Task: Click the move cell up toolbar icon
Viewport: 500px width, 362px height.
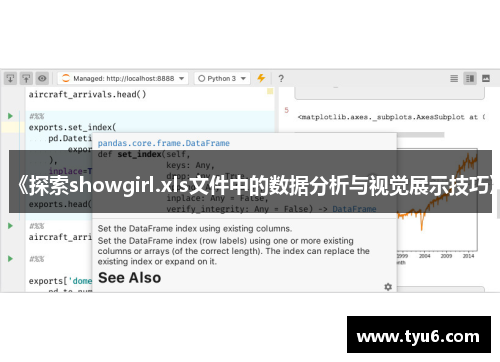Action: point(26,79)
